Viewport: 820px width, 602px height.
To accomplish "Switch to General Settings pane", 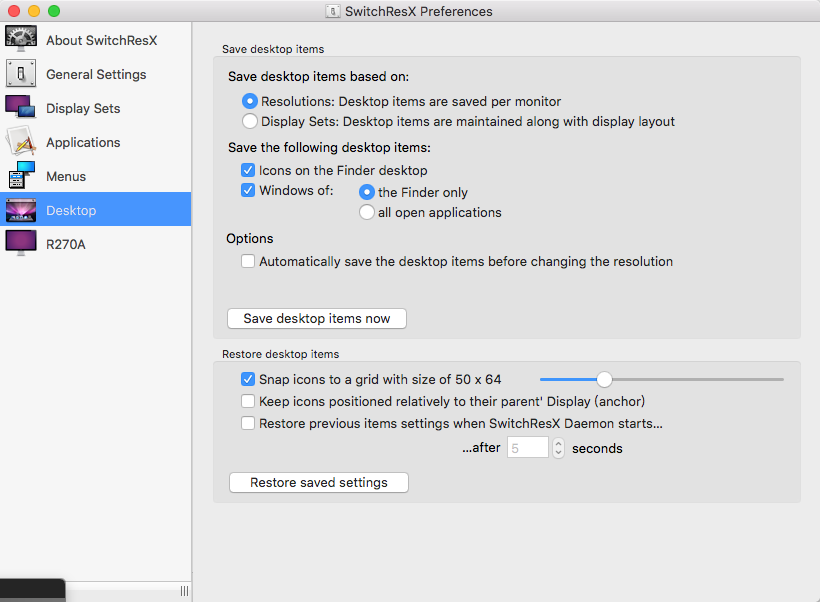I will (x=96, y=74).
